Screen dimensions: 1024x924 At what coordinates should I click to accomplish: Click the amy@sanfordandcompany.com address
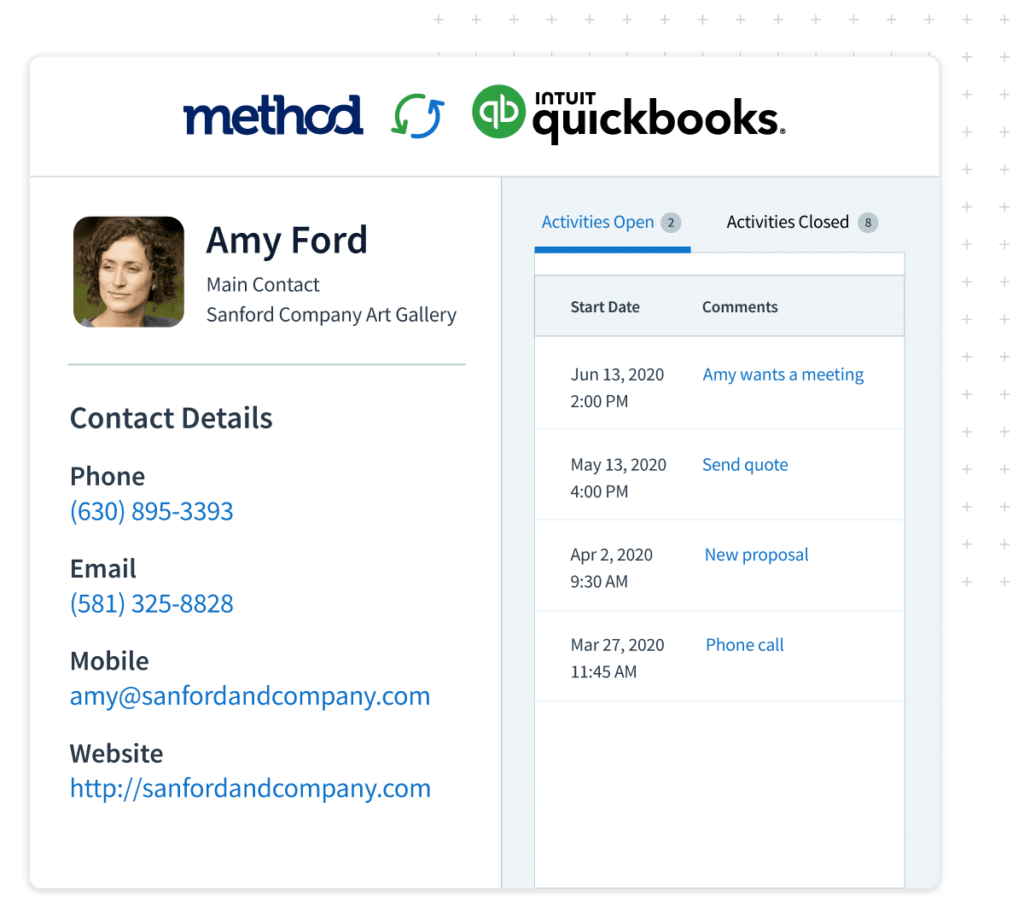pyautogui.click(x=250, y=696)
